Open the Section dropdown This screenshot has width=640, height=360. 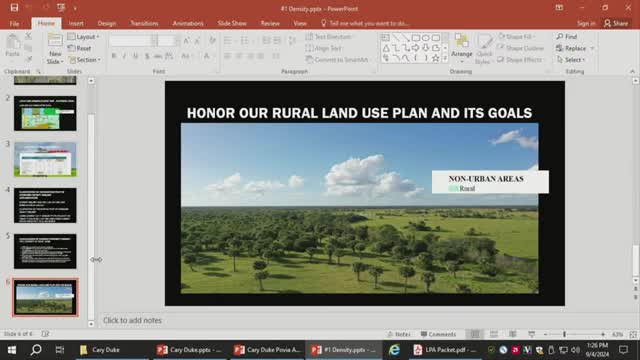pyautogui.click(x=84, y=60)
